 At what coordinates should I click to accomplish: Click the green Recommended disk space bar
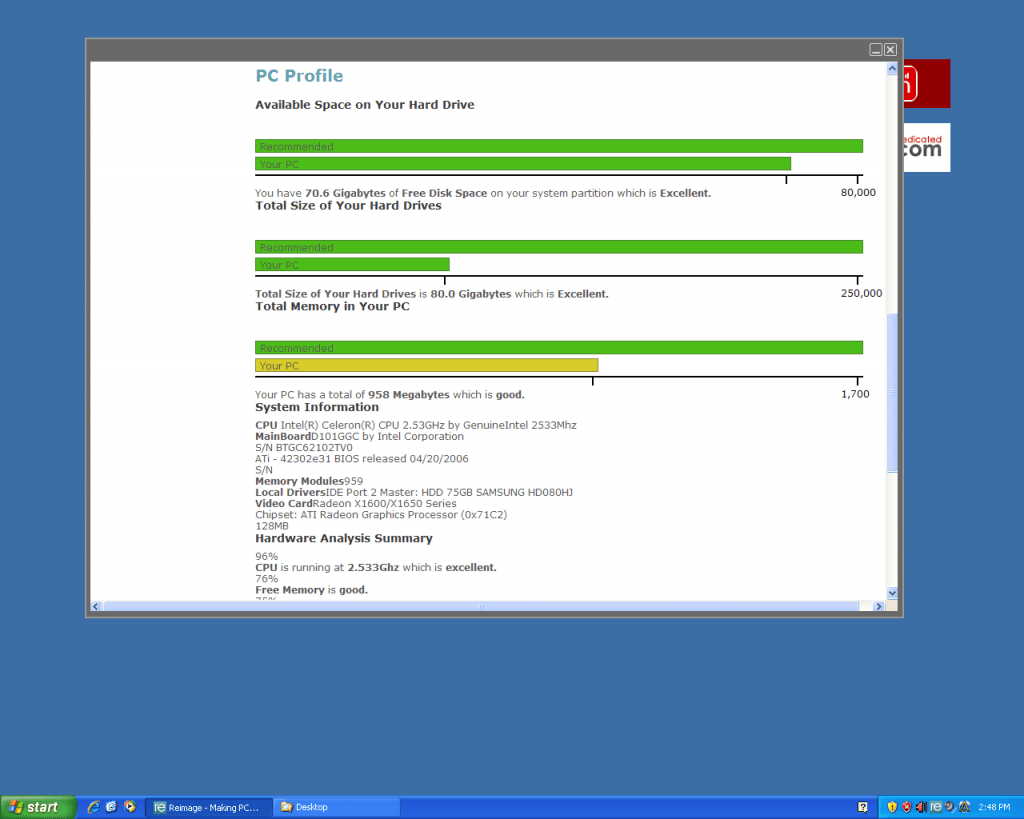558,145
